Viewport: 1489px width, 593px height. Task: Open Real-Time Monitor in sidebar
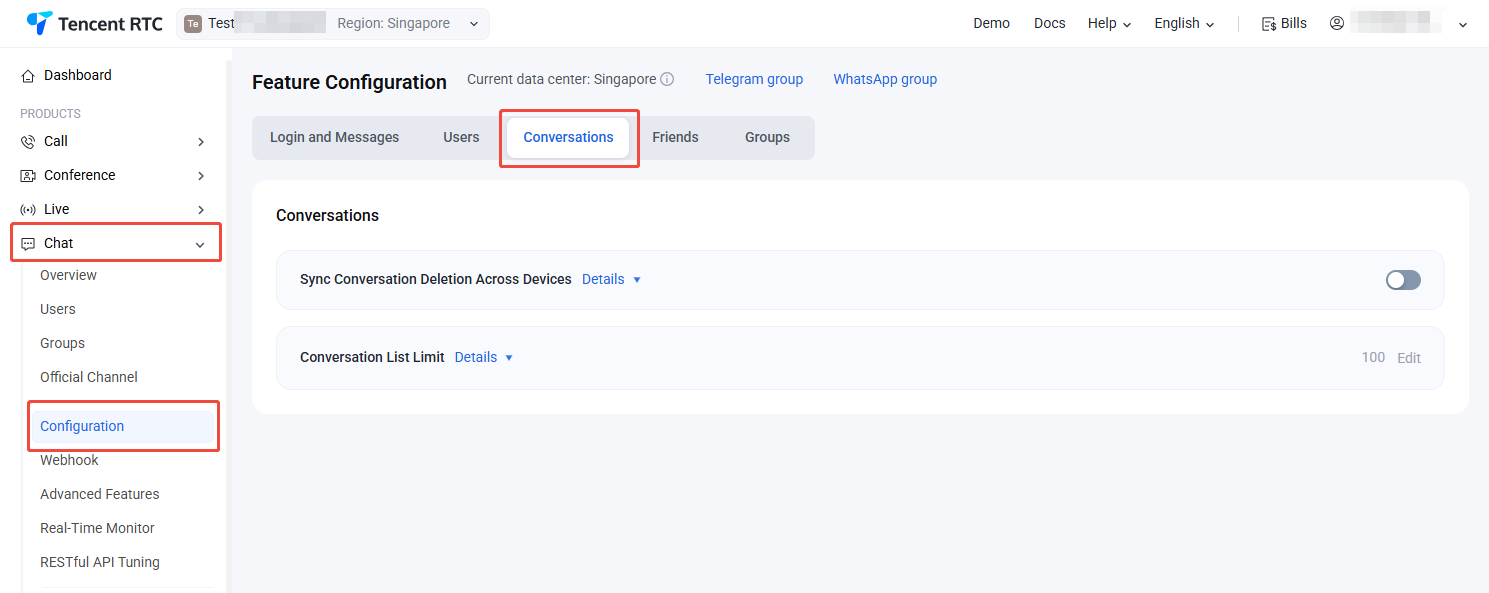click(97, 528)
